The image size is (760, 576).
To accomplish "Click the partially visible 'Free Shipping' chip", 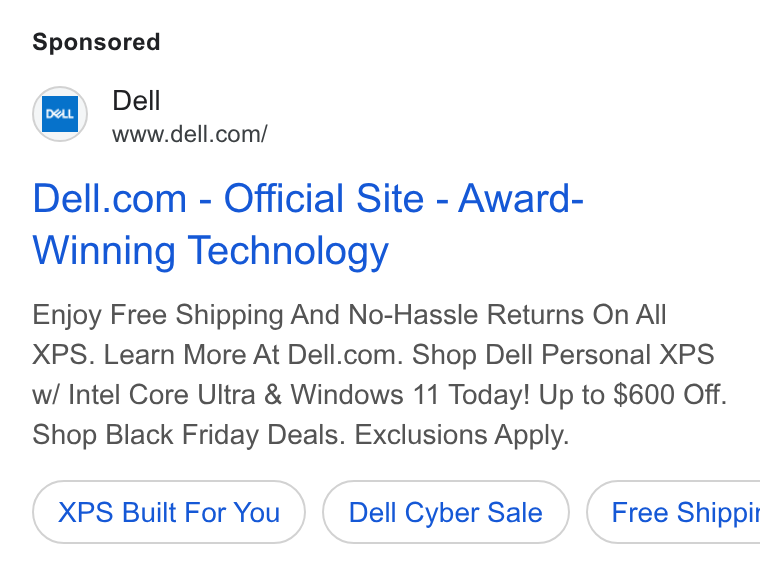I will (x=674, y=512).
